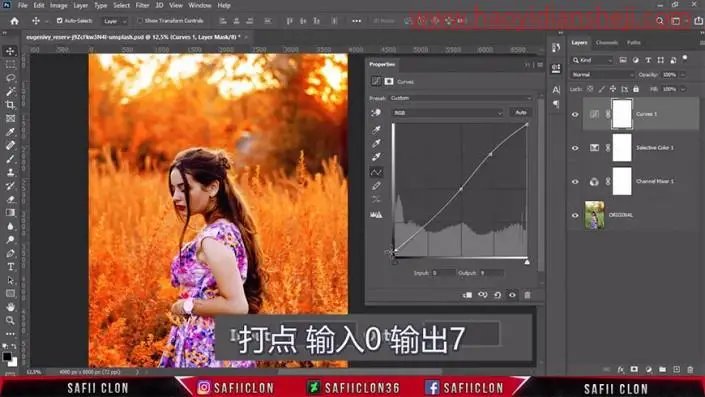Screen dimensions: 705x397
Task: Select the History Brush tool
Action: pyautogui.click(x=10, y=186)
